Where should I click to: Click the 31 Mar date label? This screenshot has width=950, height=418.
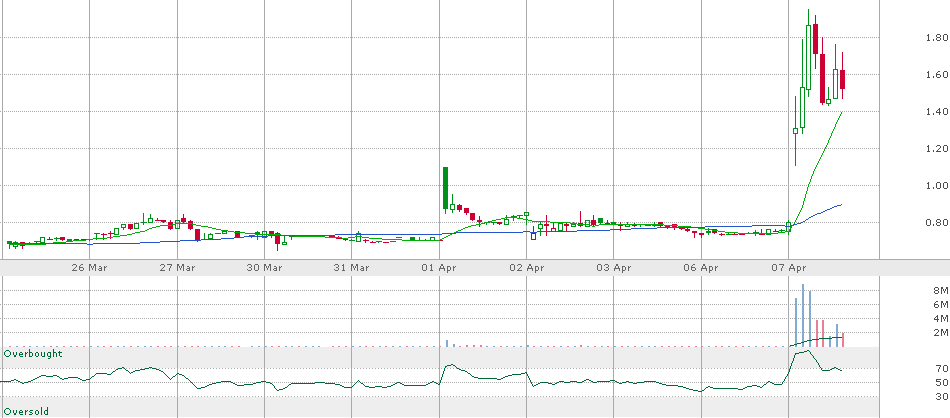[x=351, y=267]
